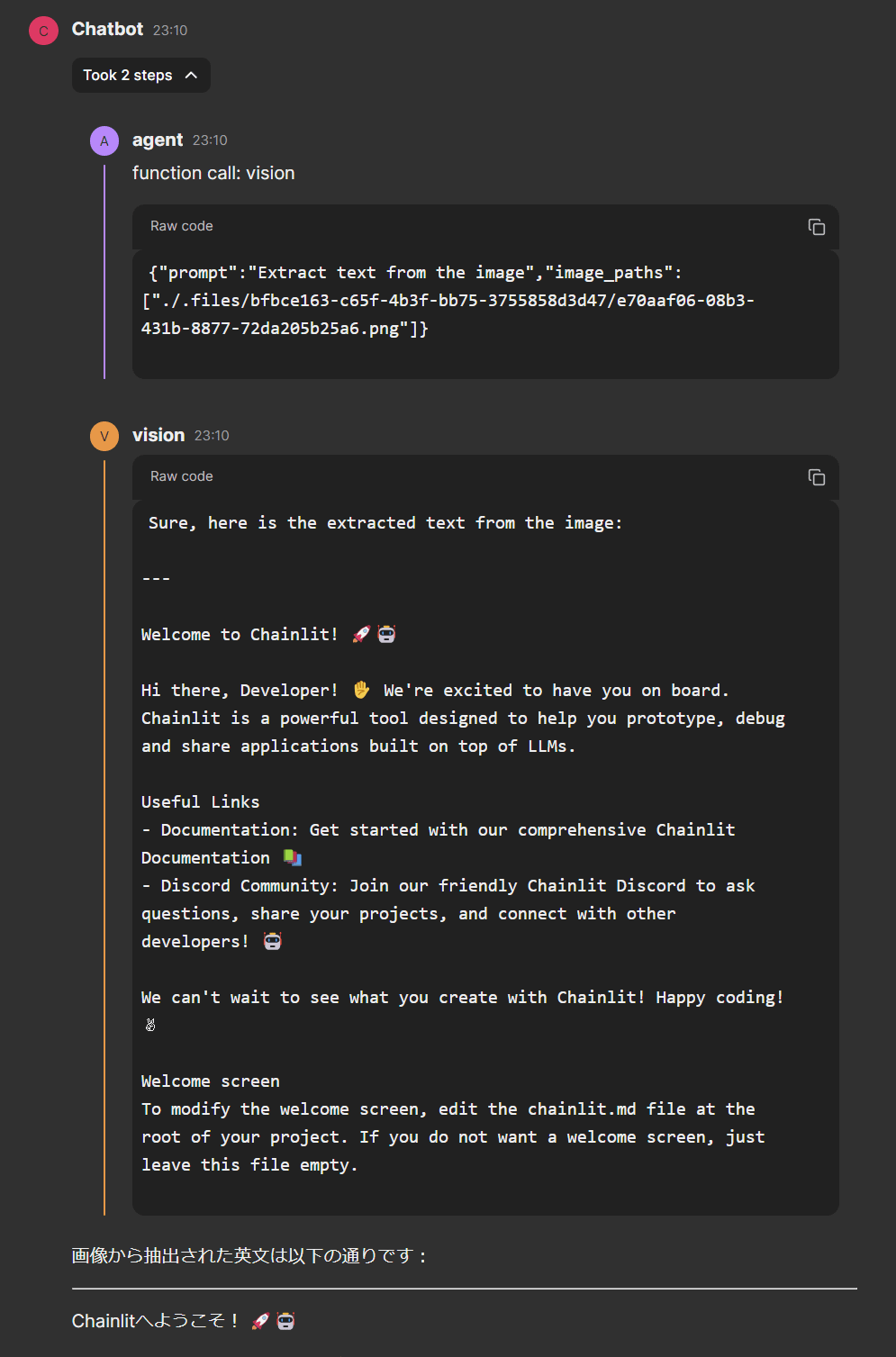Click the orange vision avatar icon
Image resolution: width=896 pixels, height=1357 pixels.
coord(104,436)
